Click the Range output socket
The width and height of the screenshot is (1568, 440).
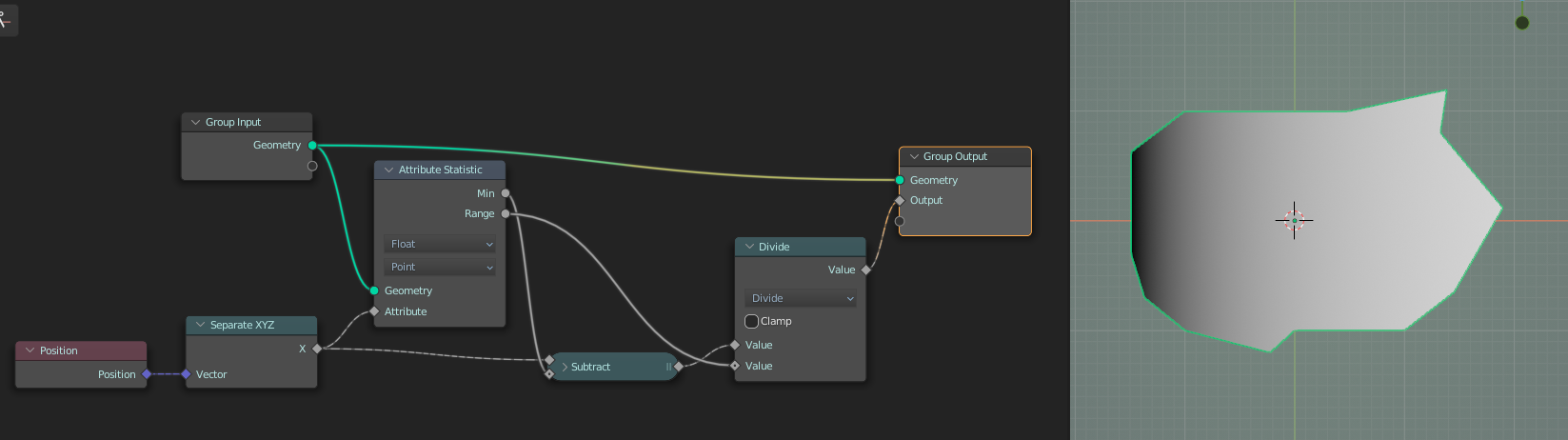(x=506, y=214)
